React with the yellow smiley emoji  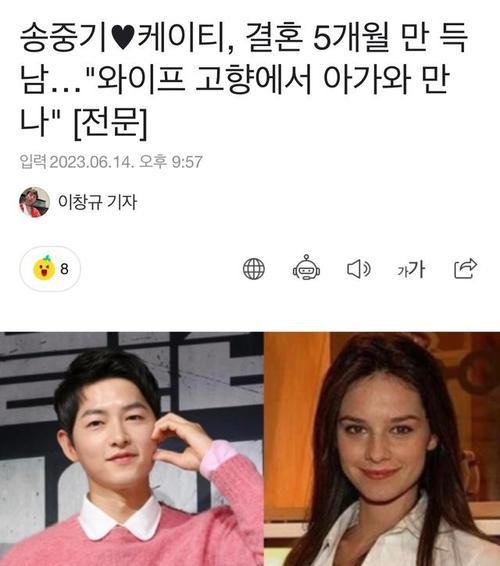pos(44,268)
